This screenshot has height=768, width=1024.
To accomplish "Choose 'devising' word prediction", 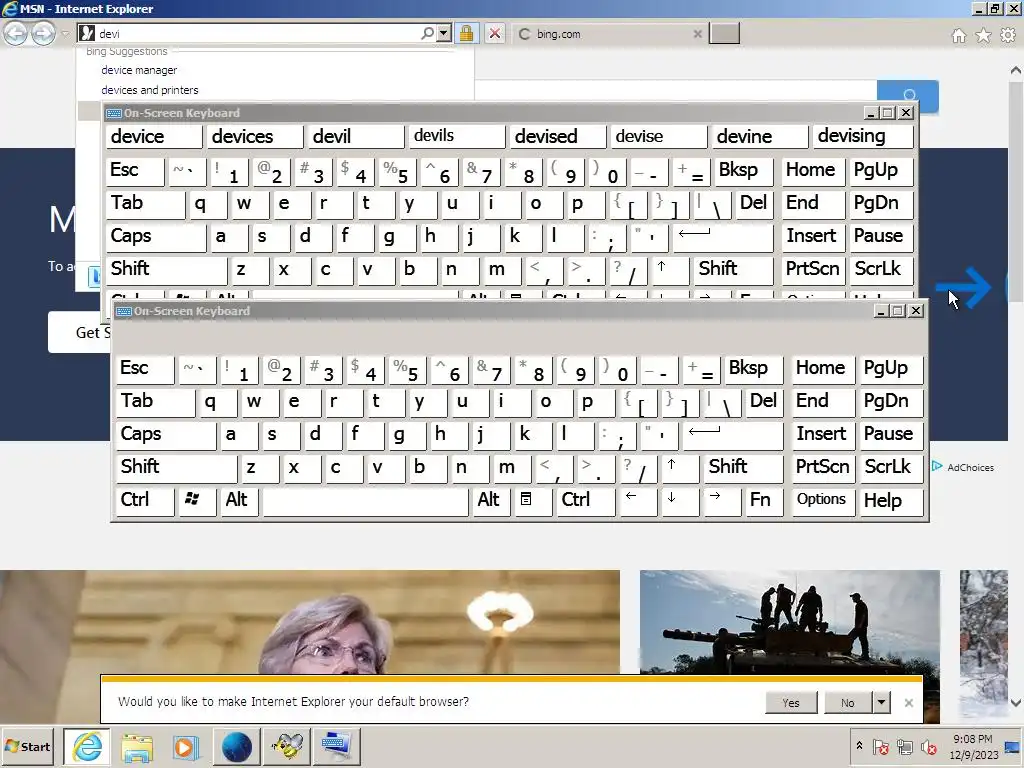I will tap(862, 136).
